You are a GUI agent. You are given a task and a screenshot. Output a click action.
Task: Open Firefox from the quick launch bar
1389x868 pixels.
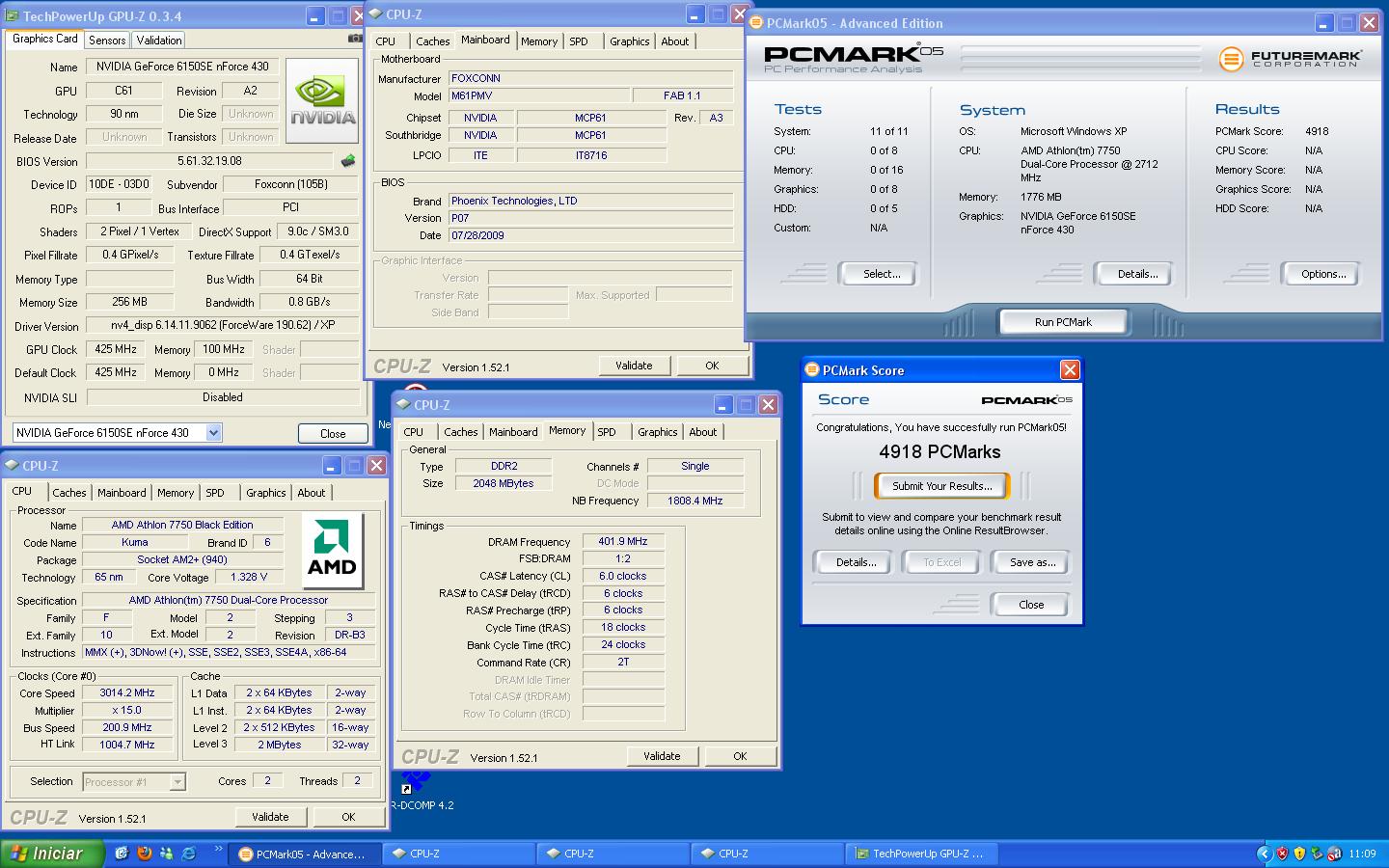coord(145,854)
